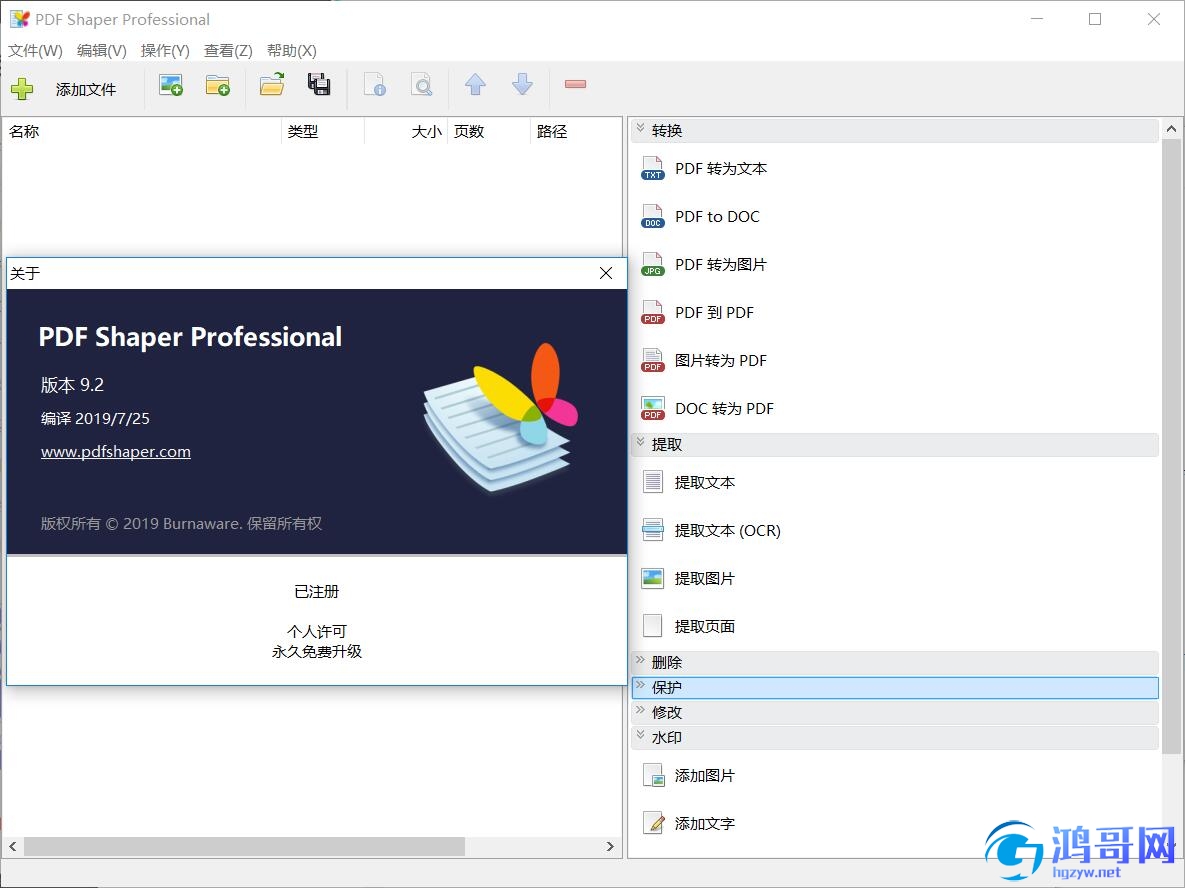Click the 已注册 status text
1185x888 pixels.
tap(317, 592)
